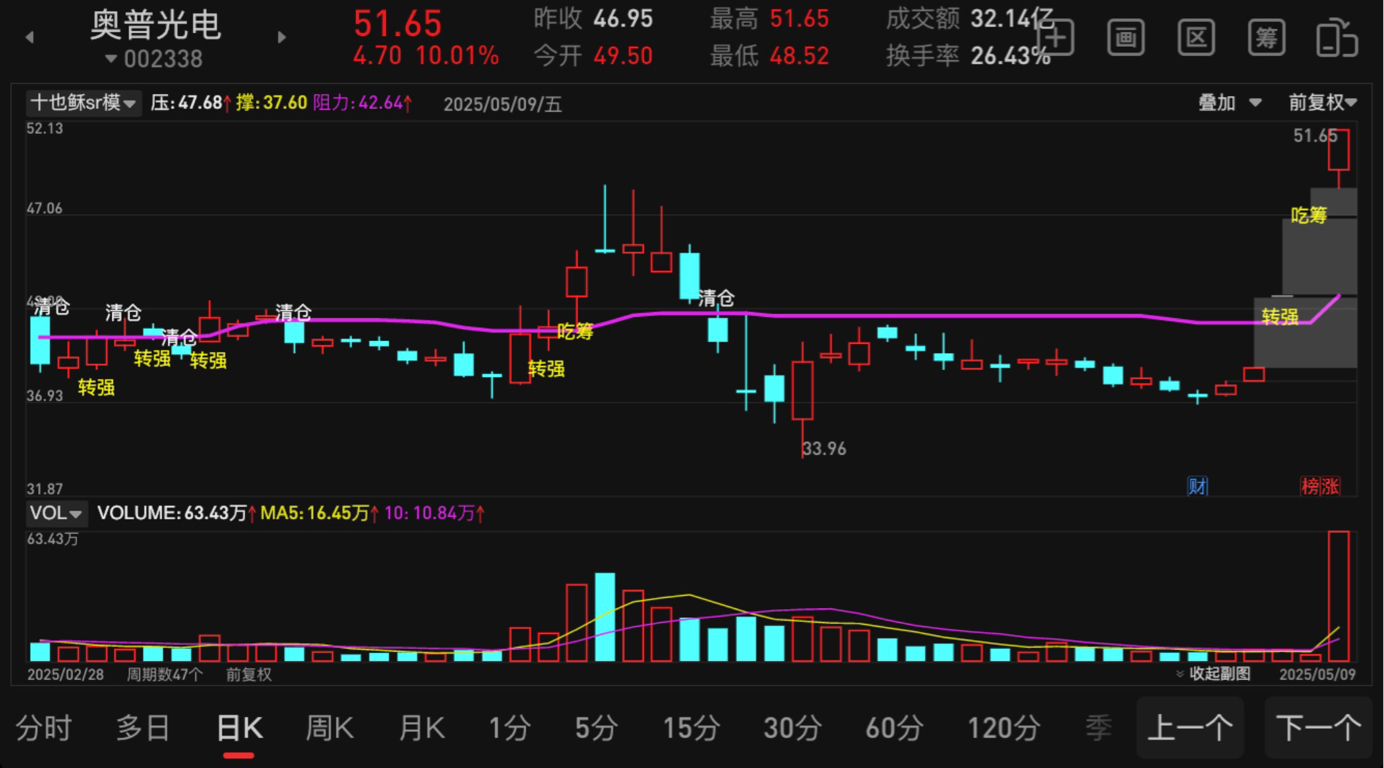
Task: Select the 季 quarterly tab
Action: coord(1098,728)
